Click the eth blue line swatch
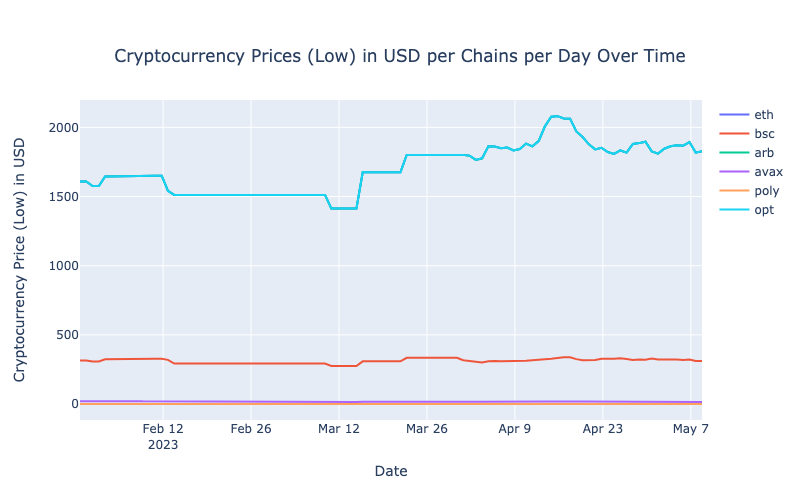 tap(734, 115)
